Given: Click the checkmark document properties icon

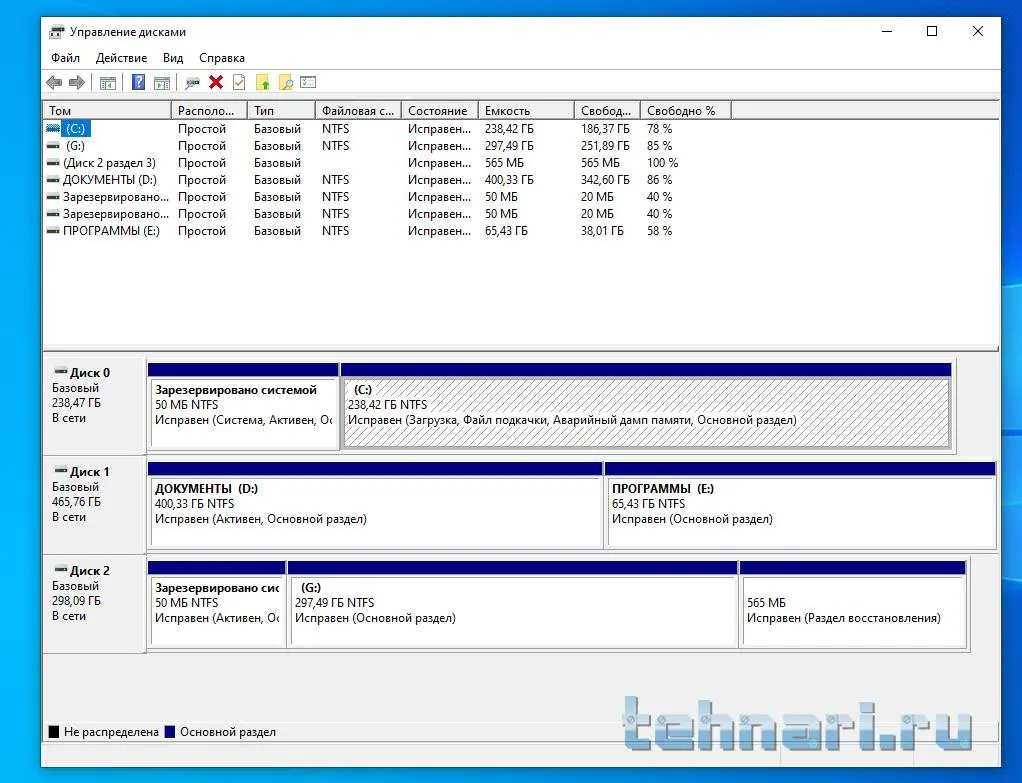Looking at the screenshot, I should [x=239, y=83].
